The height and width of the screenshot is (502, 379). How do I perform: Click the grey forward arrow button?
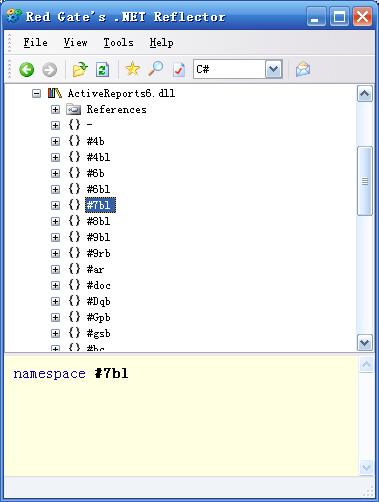(50, 70)
